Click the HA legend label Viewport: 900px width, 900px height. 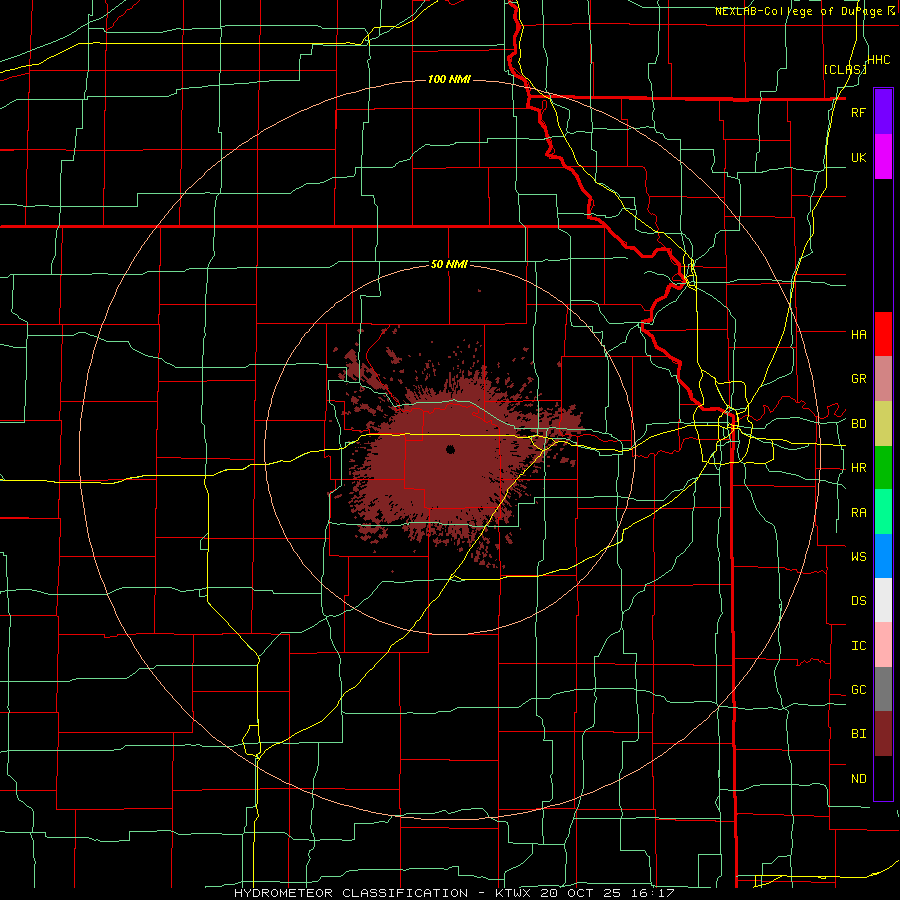pos(858,335)
